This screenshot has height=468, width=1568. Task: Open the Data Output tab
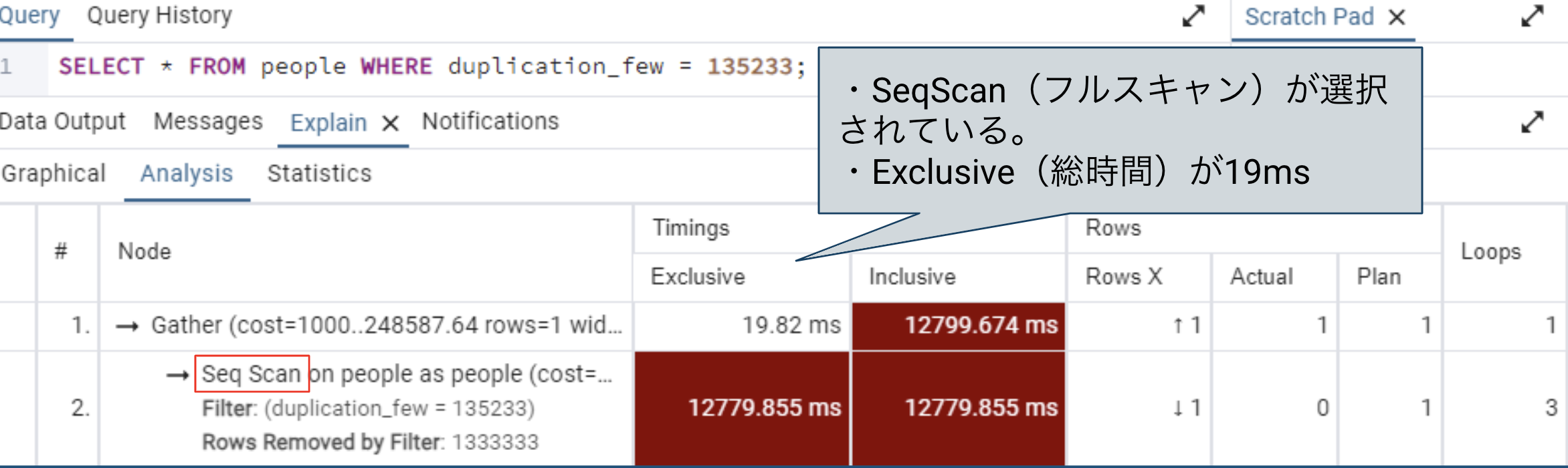point(62,122)
